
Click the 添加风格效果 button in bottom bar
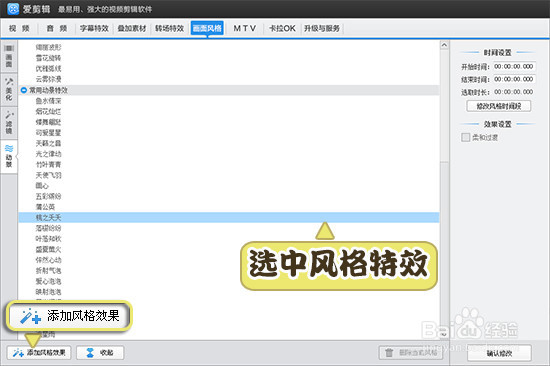point(39,353)
